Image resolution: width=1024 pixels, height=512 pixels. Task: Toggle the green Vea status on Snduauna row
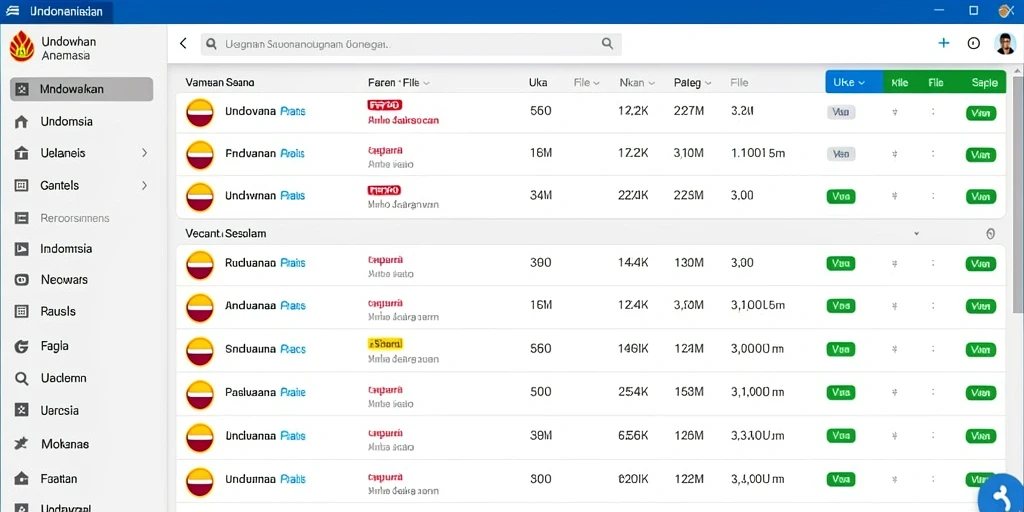841,349
